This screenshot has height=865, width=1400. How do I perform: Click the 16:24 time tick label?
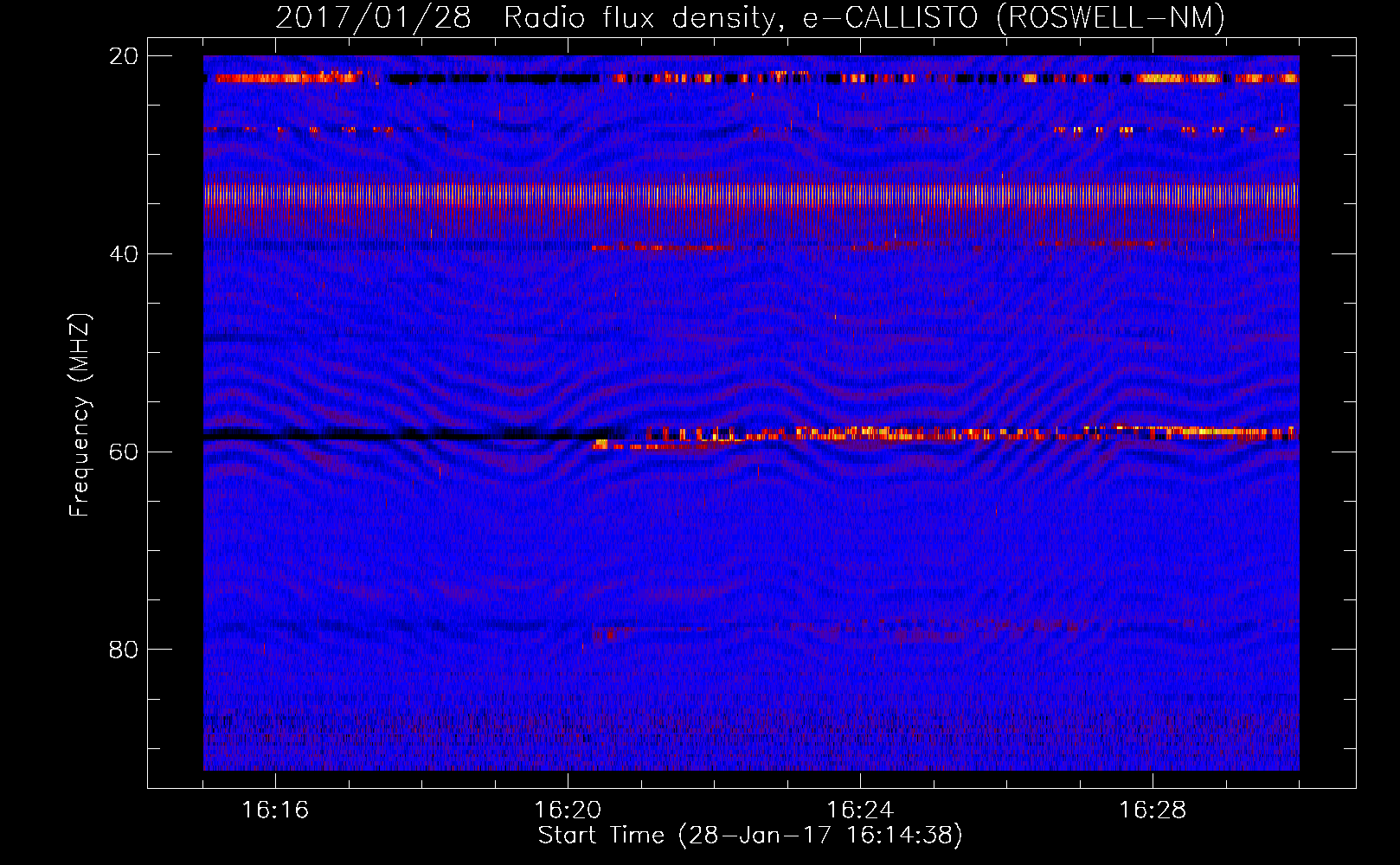coord(860,811)
